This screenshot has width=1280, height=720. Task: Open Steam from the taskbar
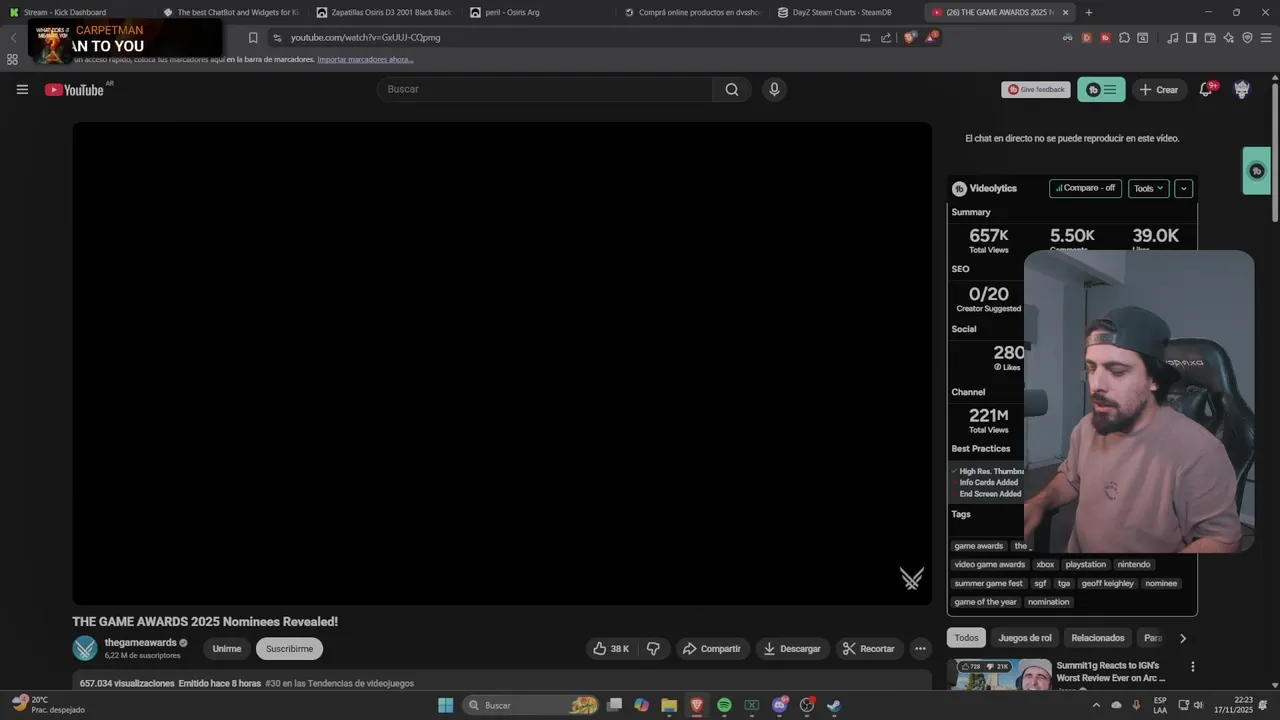point(834,705)
